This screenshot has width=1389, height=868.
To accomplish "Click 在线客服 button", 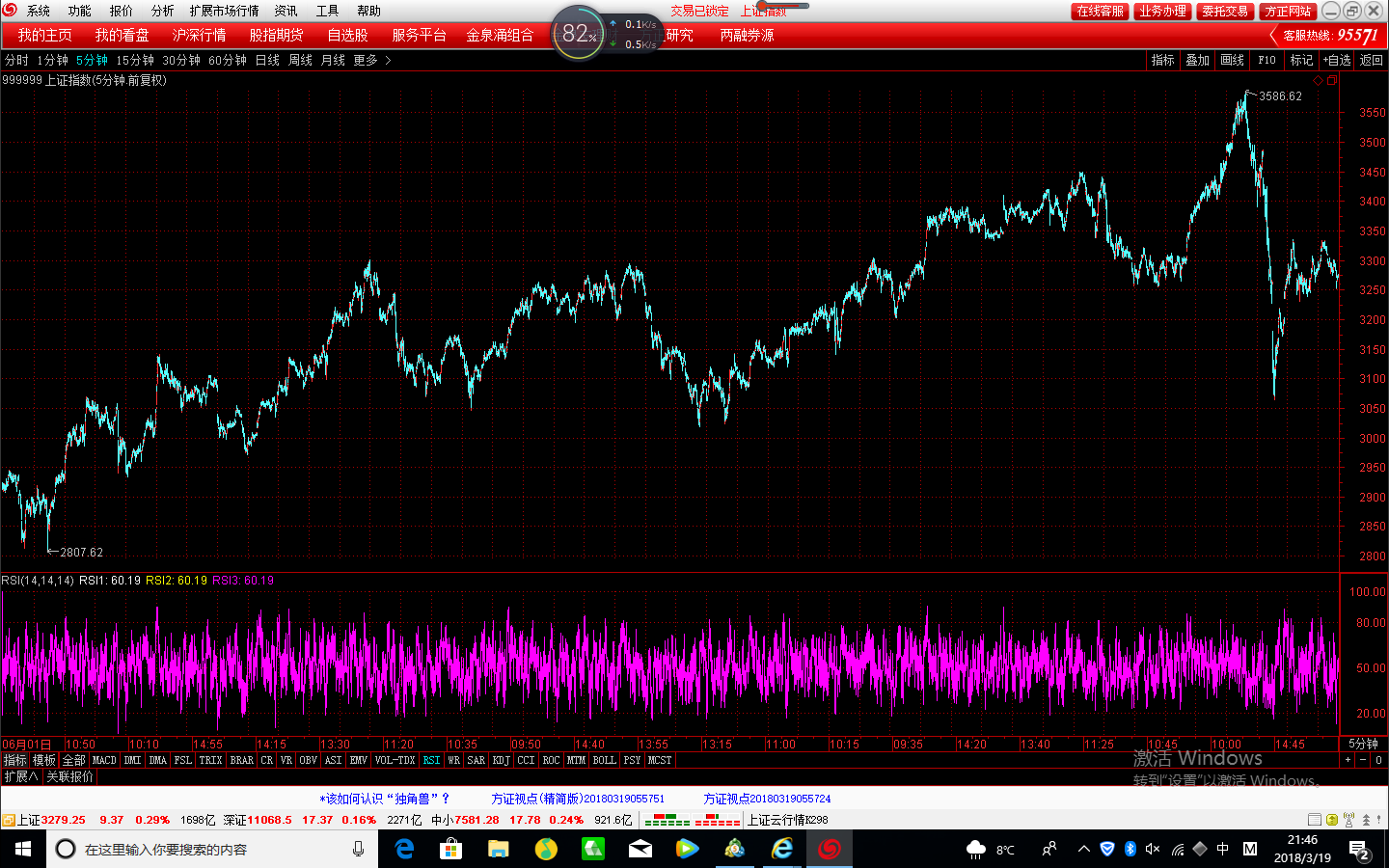I will pyautogui.click(x=1100, y=11).
